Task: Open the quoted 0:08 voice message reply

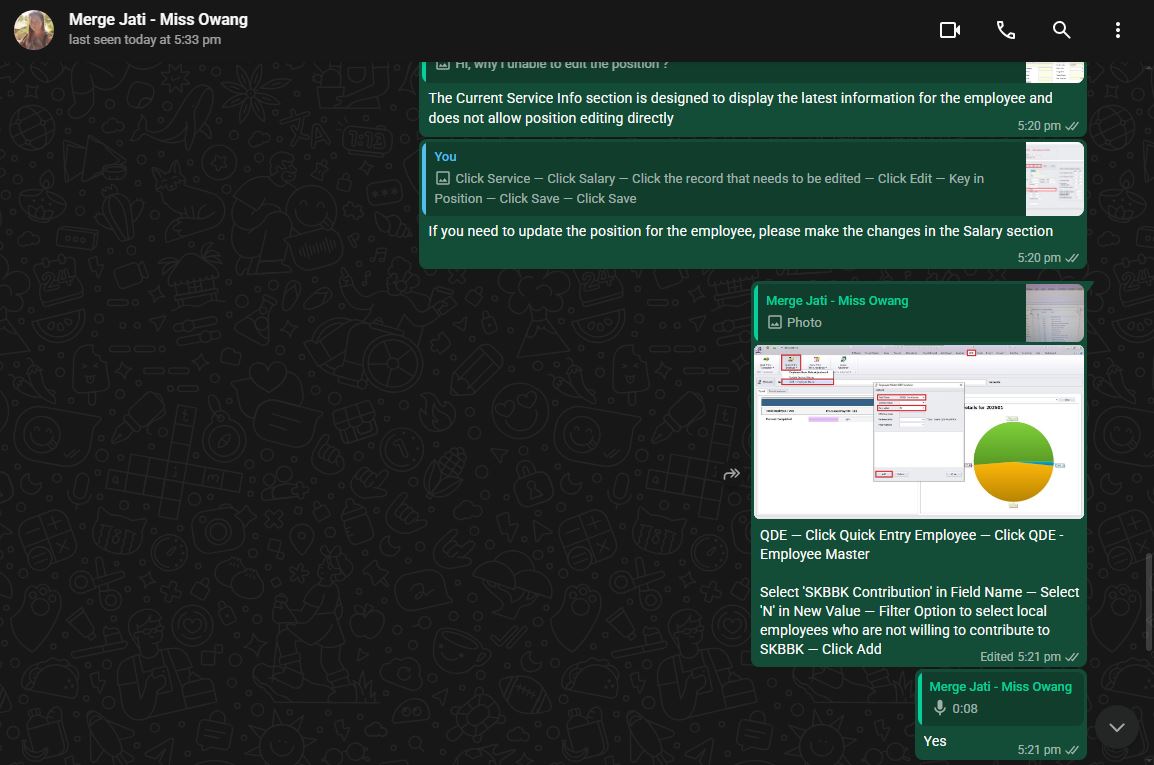Action: (1001, 697)
